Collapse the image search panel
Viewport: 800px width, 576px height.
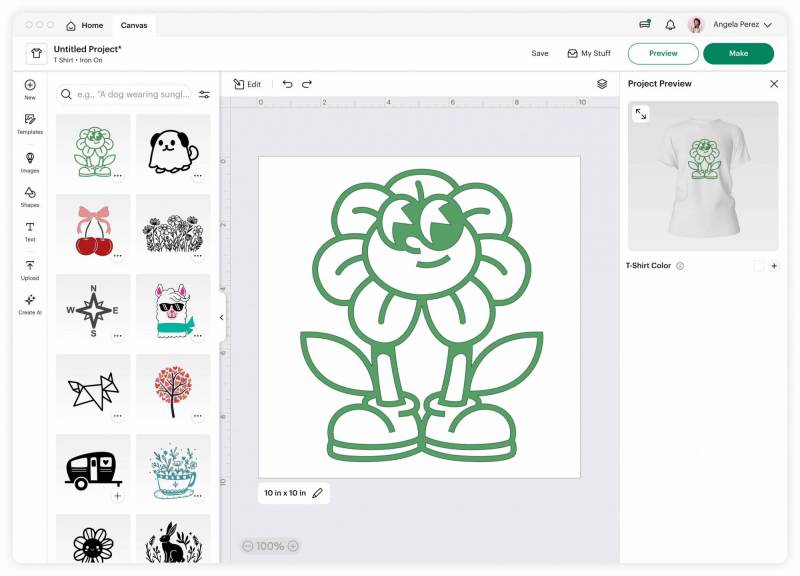221,317
